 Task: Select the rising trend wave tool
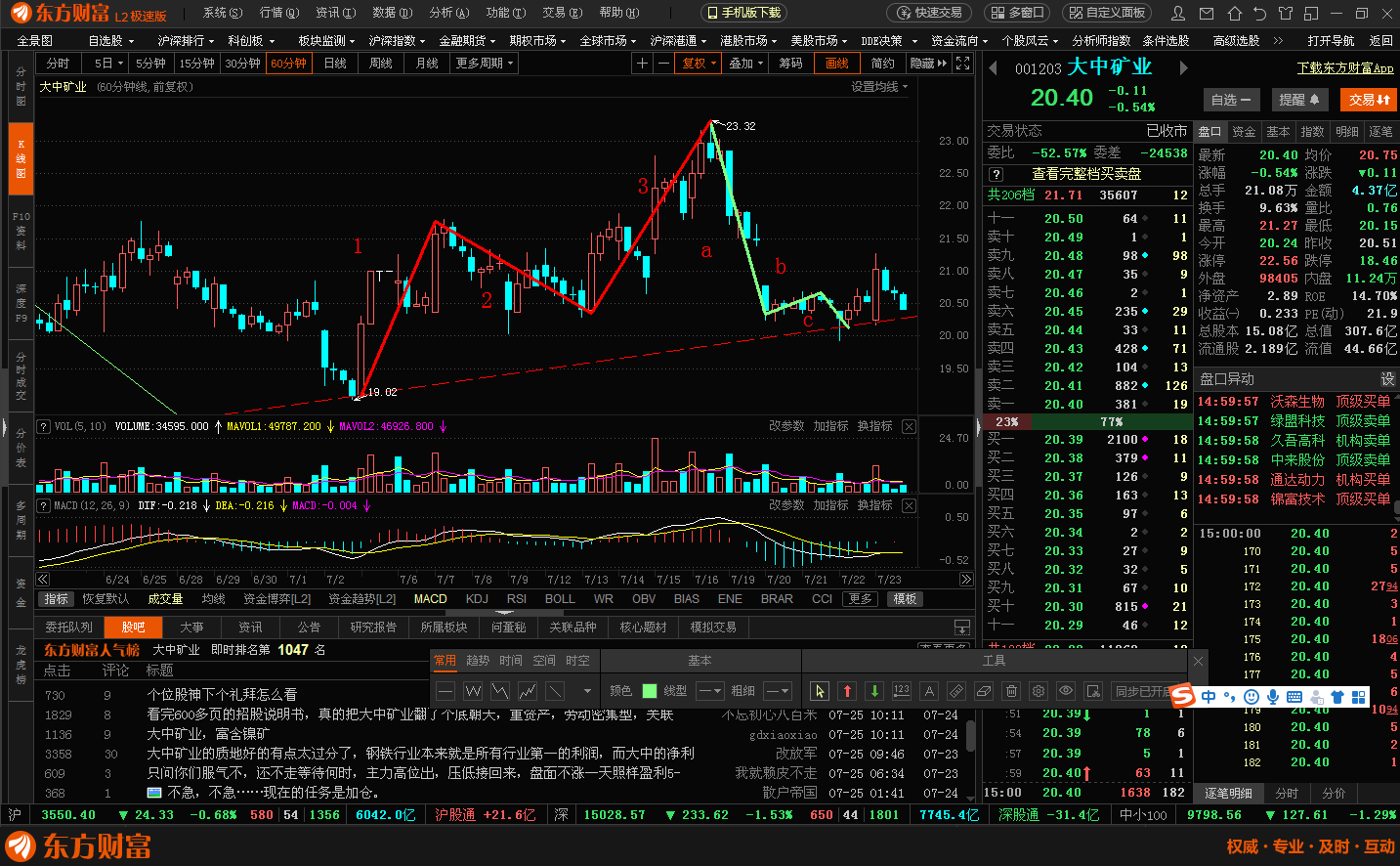coord(528,691)
